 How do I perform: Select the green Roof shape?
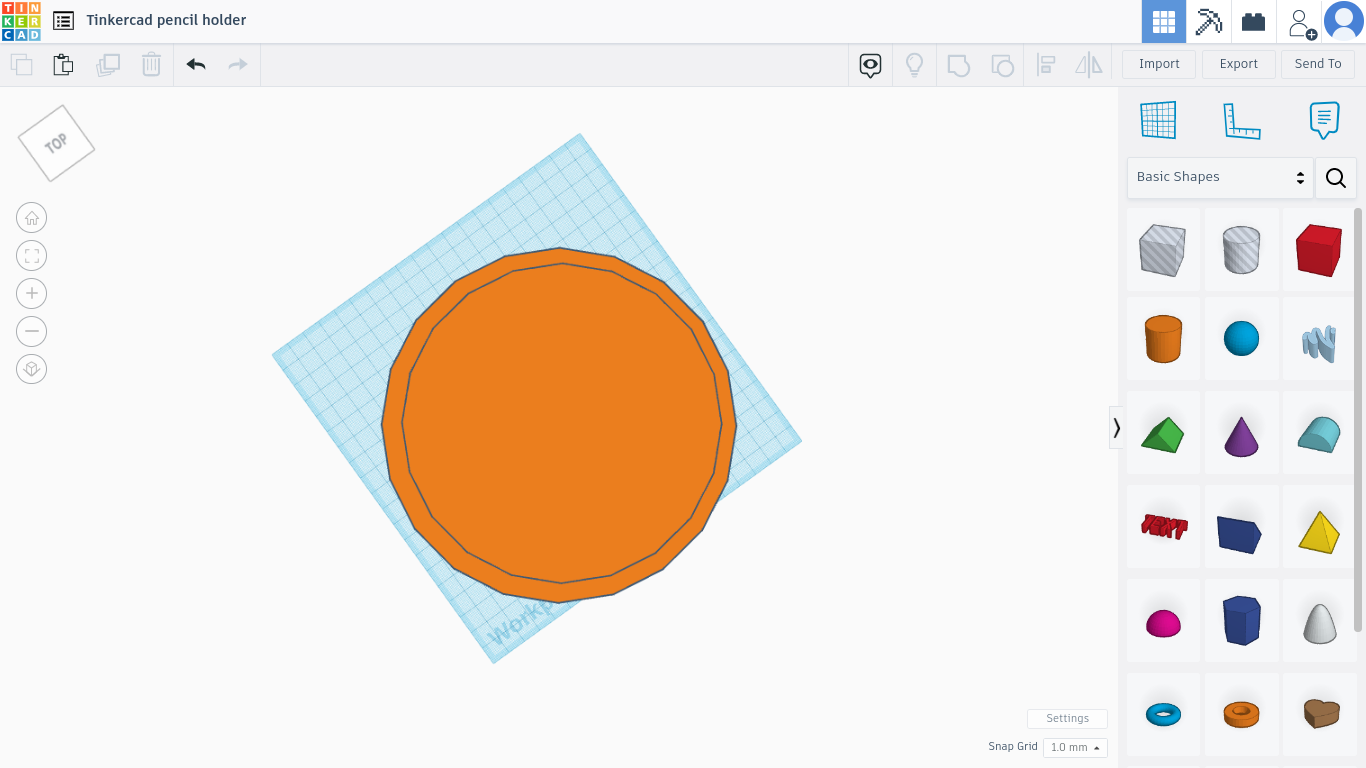(1163, 434)
